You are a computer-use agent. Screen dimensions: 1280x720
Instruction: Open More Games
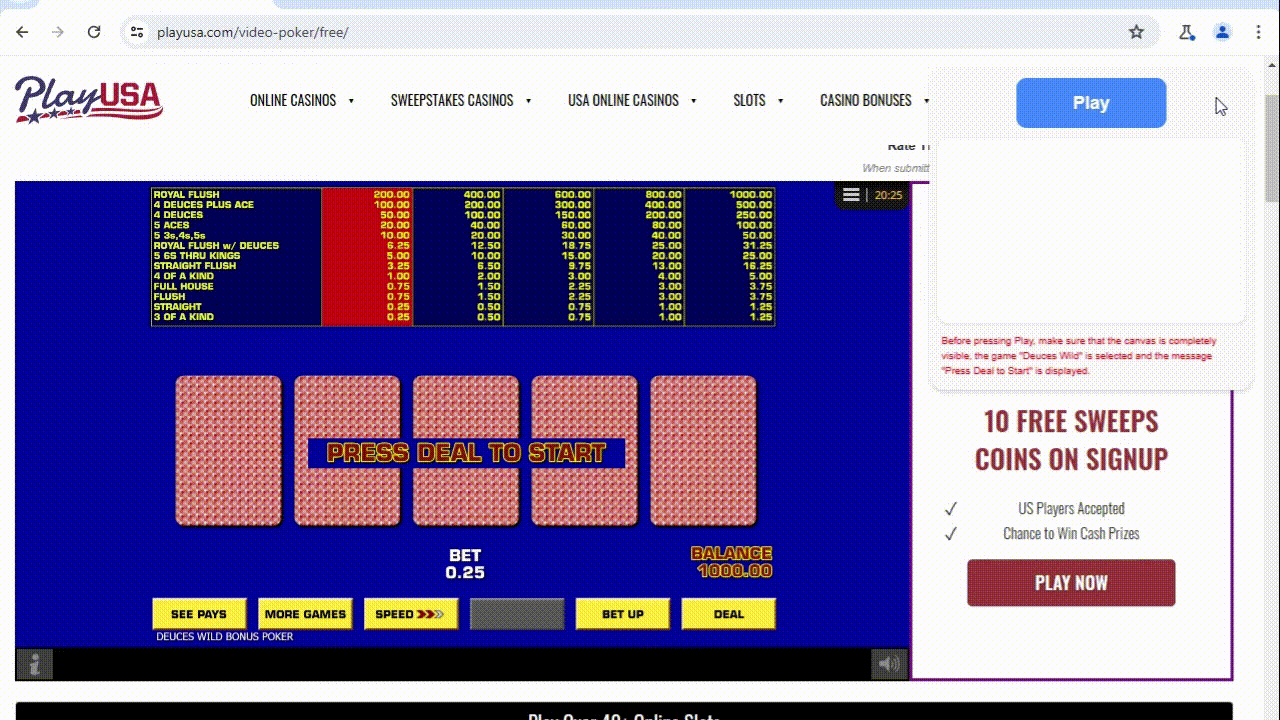tap(305, 614)
